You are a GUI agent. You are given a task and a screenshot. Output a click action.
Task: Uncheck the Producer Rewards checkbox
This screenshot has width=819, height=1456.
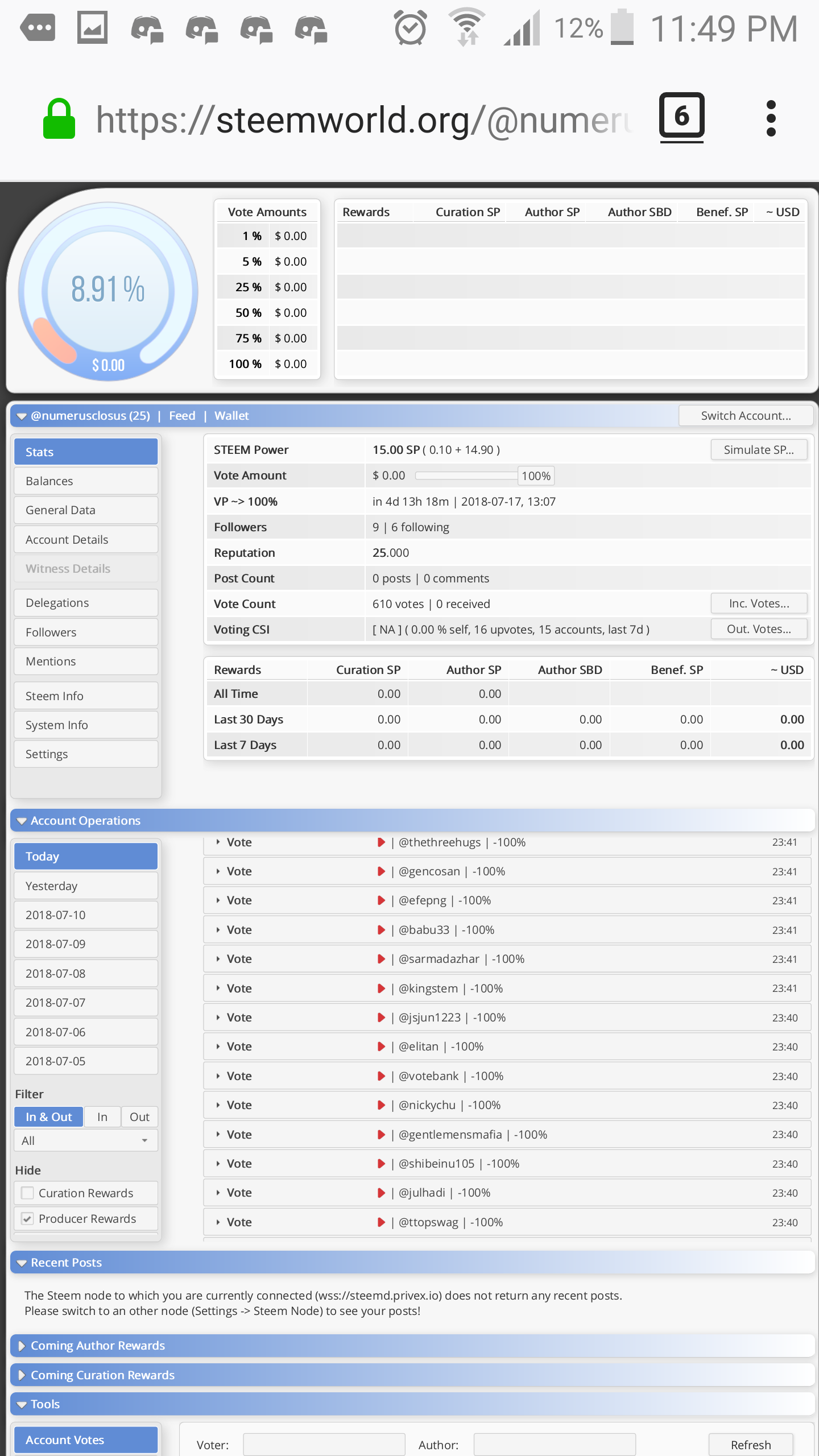point(27,1218)
